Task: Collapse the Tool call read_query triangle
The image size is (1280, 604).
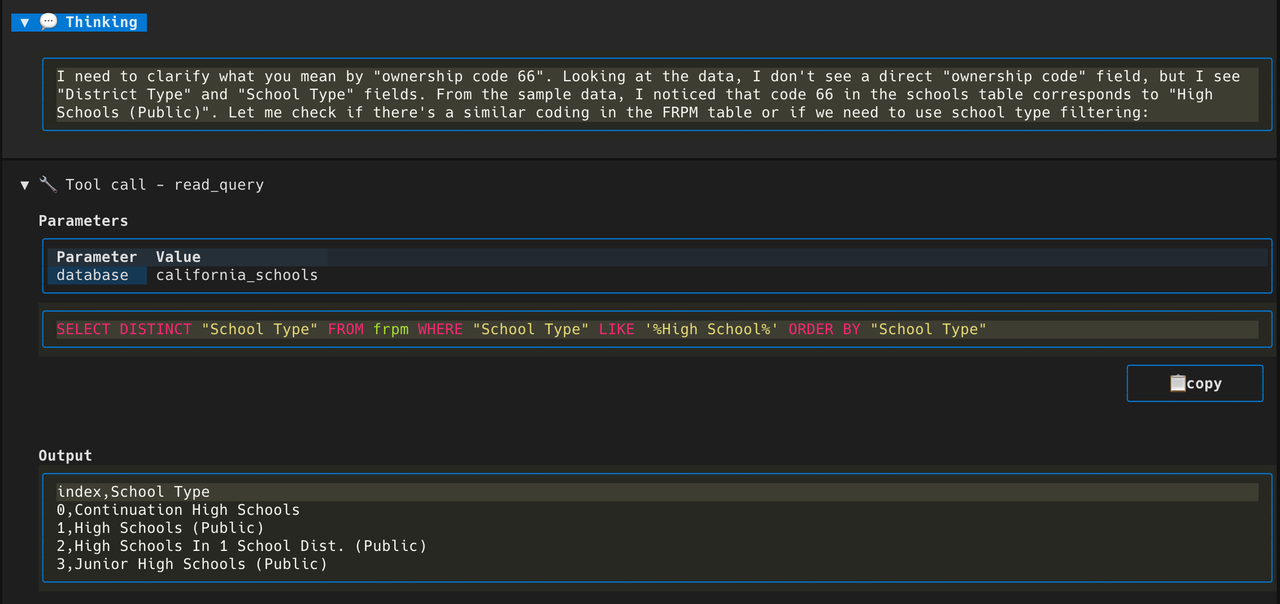Action: (25, 185)
